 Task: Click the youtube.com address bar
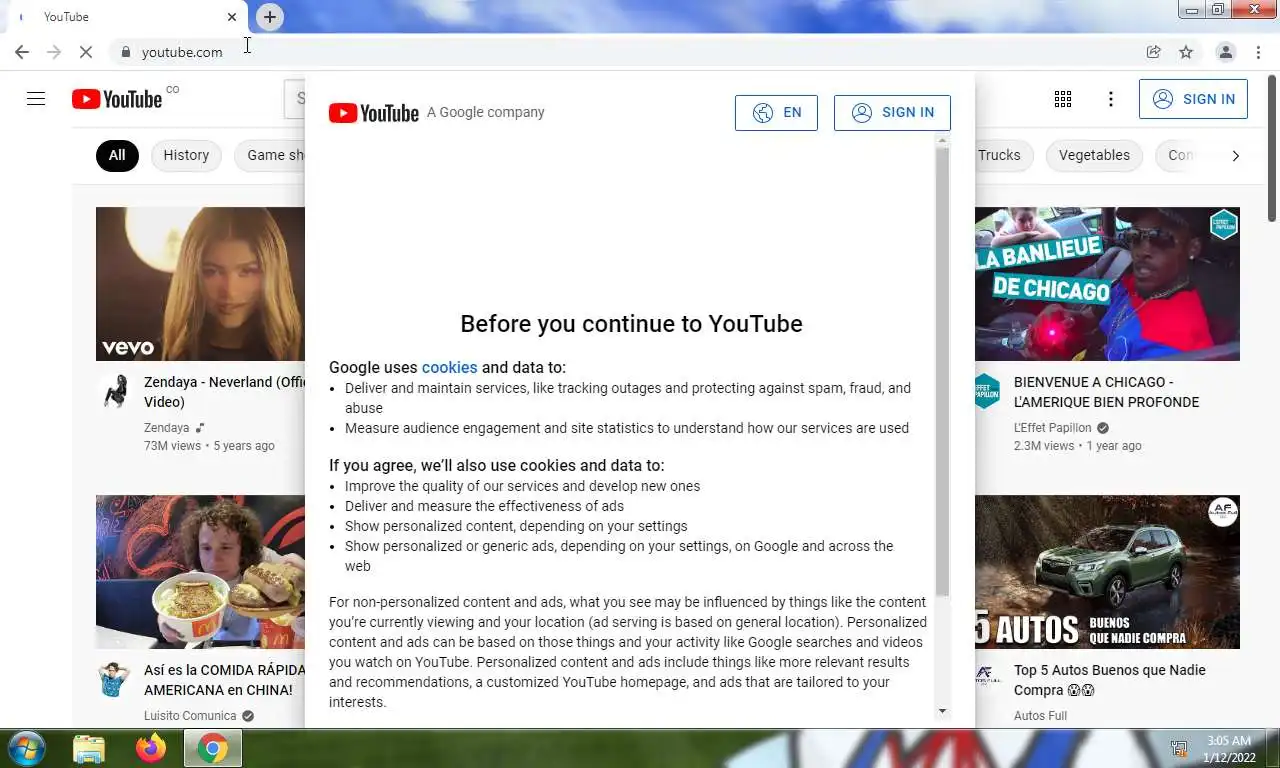630,52
